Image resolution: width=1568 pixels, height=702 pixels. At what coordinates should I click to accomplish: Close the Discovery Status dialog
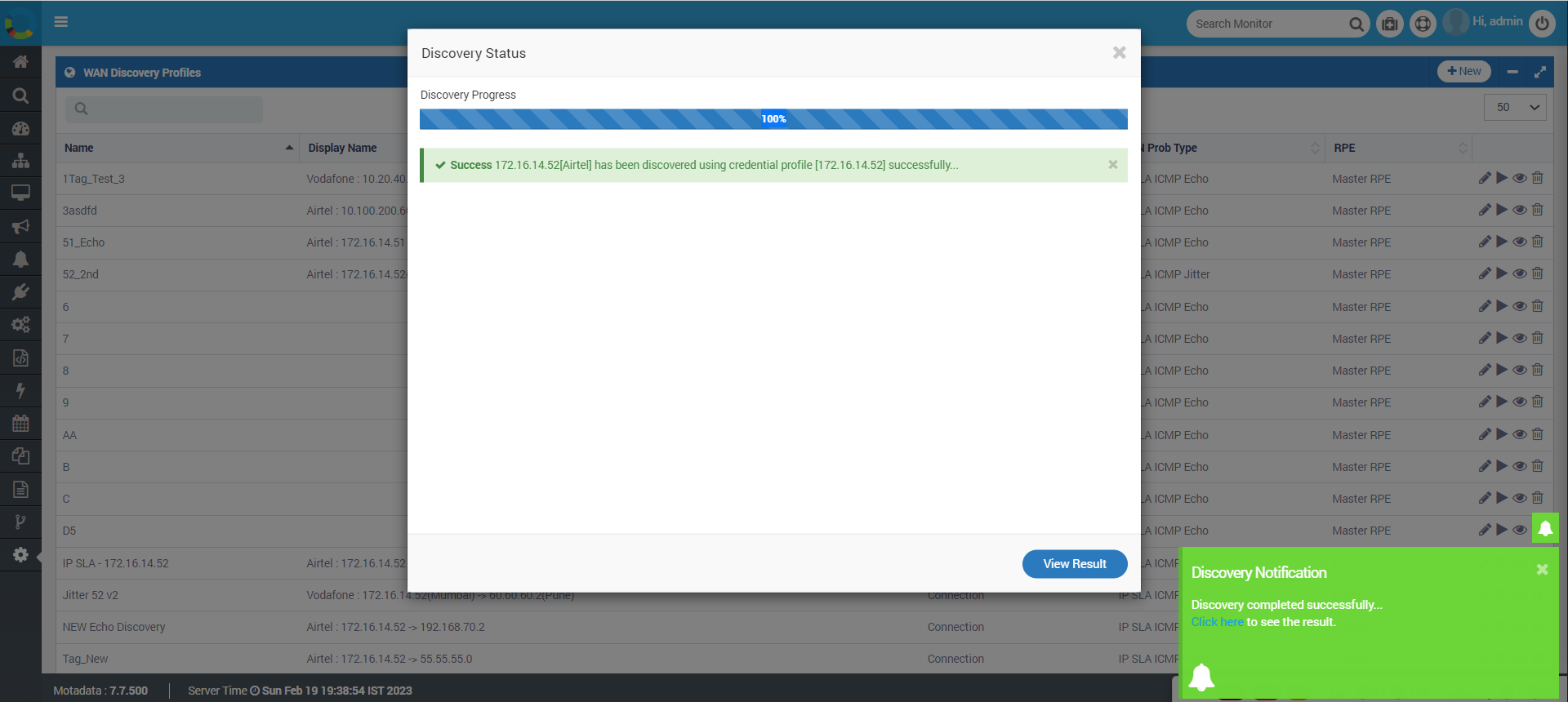click(1120, 52)
